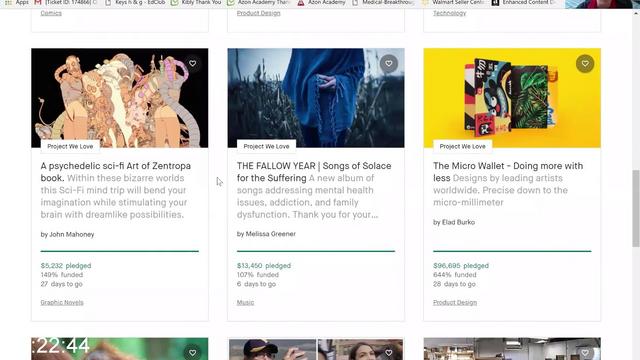Click '644% funded' text
The width and height of the screenshot is (640, 360).
455,275
